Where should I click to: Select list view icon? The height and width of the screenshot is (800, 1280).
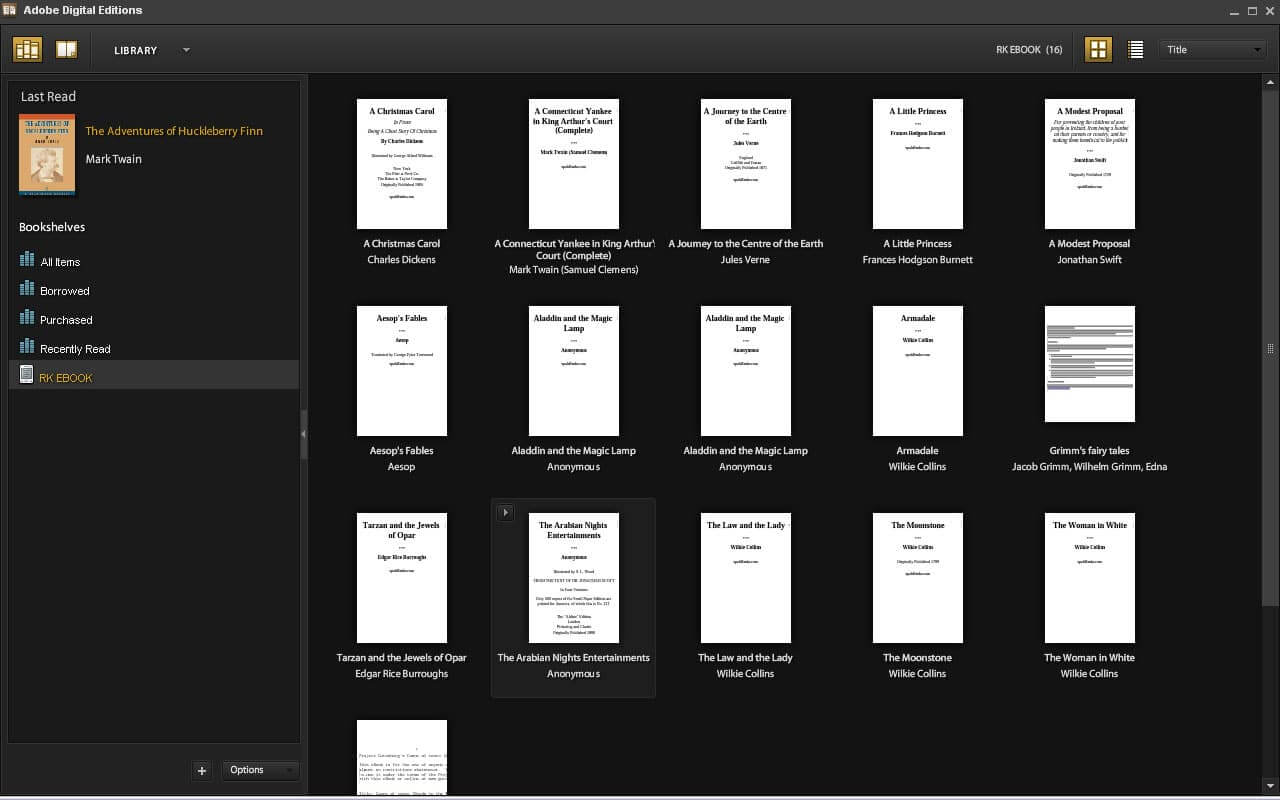point(1135,49)
